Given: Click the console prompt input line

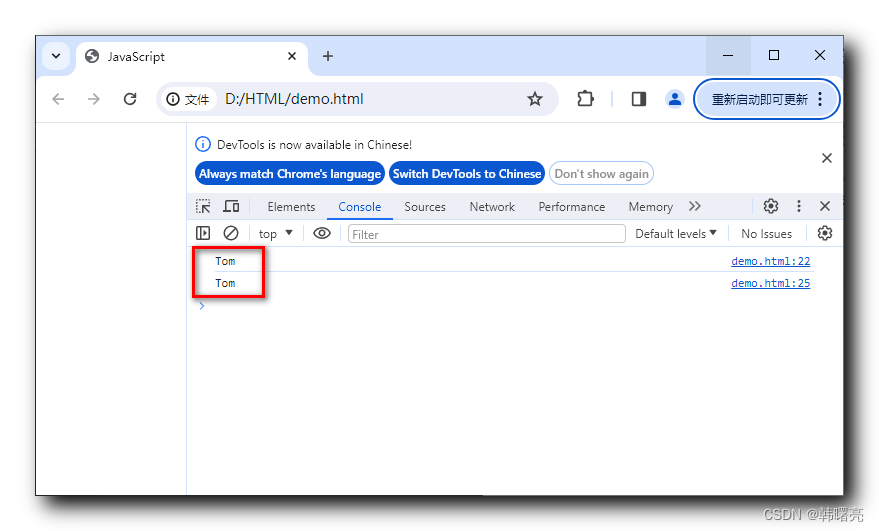Looking at the screenshot, I should [x=514, y=306].
